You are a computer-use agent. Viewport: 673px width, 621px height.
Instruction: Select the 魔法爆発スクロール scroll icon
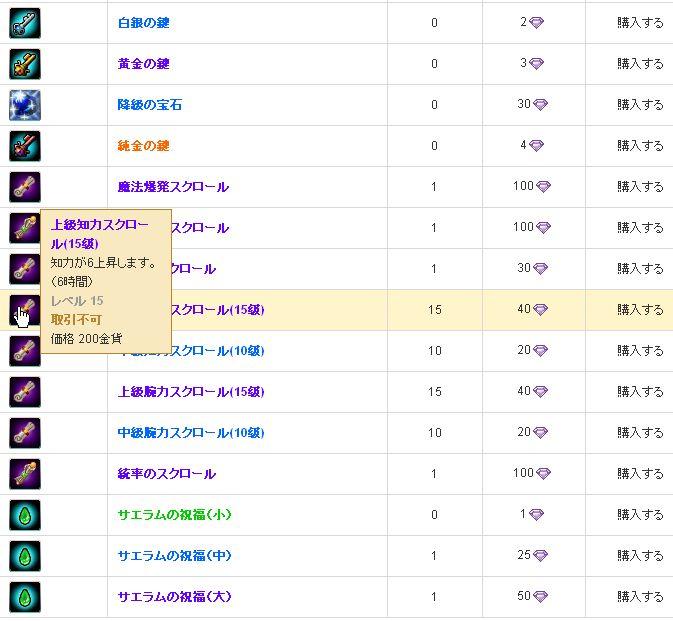pyautogui.click(x=25, y=187)
